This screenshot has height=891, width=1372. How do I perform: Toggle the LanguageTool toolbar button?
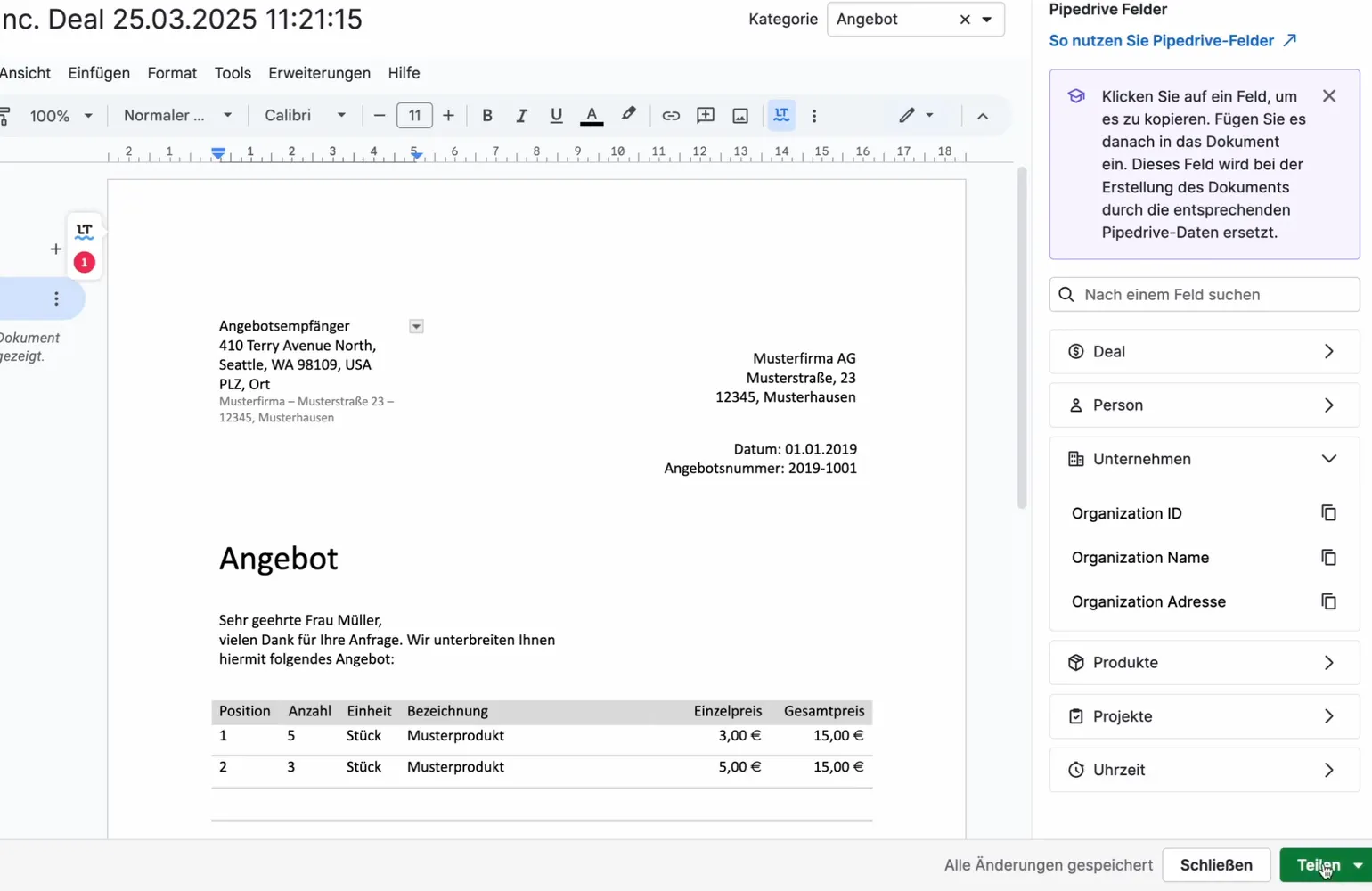781,116
